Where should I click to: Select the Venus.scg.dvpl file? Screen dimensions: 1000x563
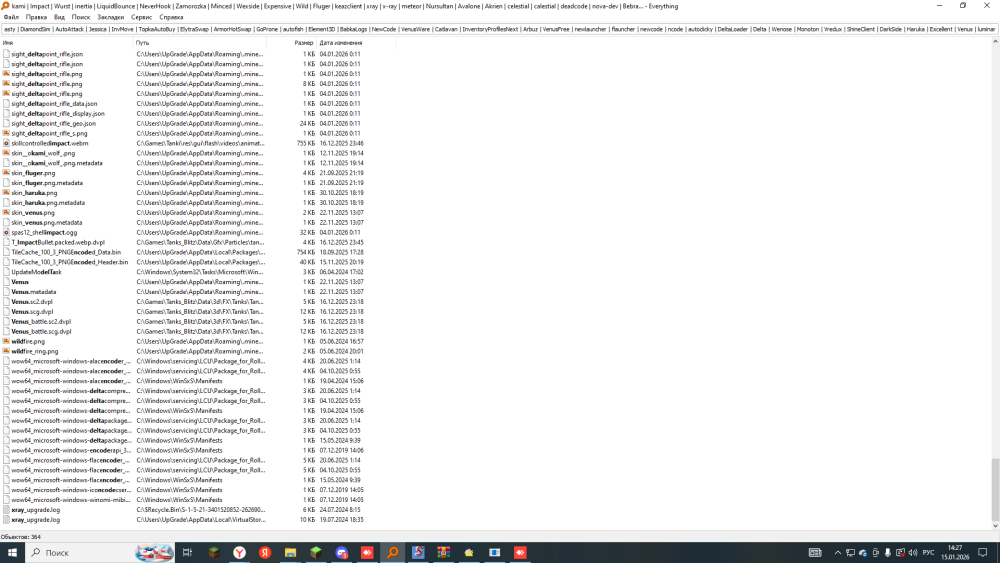[32, 312]
